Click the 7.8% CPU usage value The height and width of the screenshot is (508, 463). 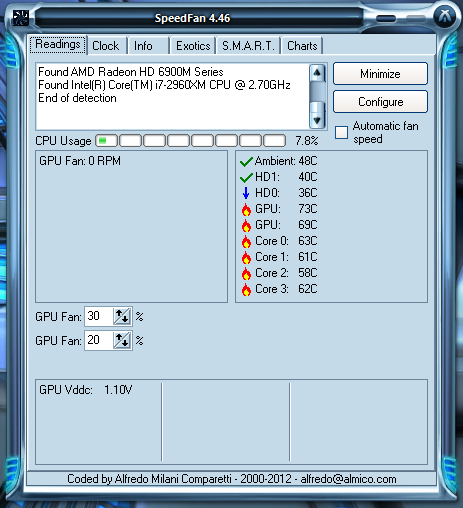[307, 141]
